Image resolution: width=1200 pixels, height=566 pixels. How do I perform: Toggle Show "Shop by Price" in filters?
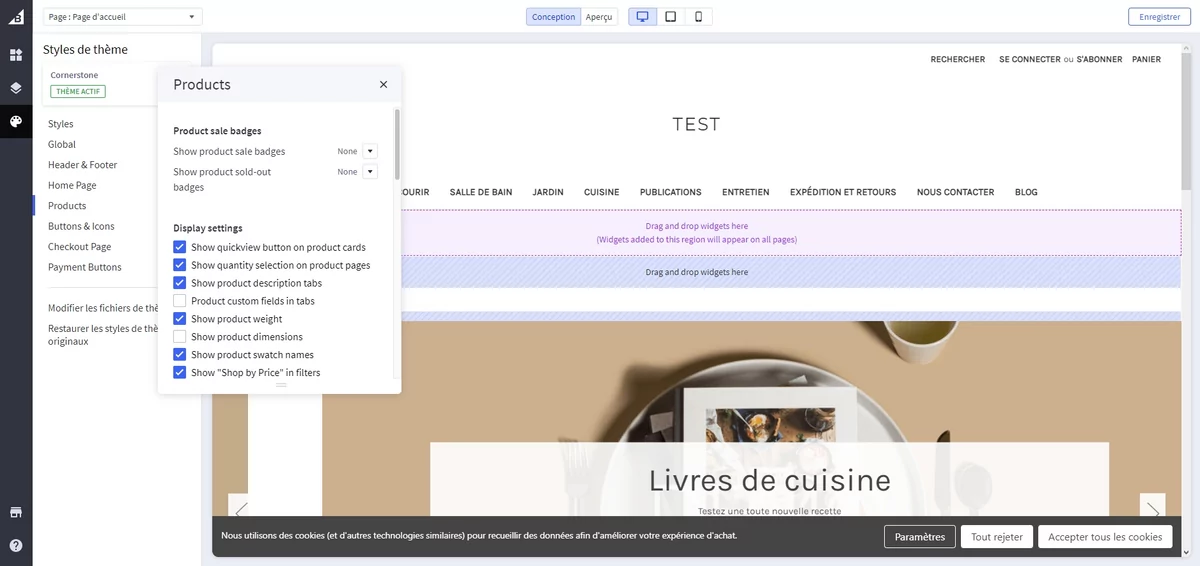click(x=180, y=373)
